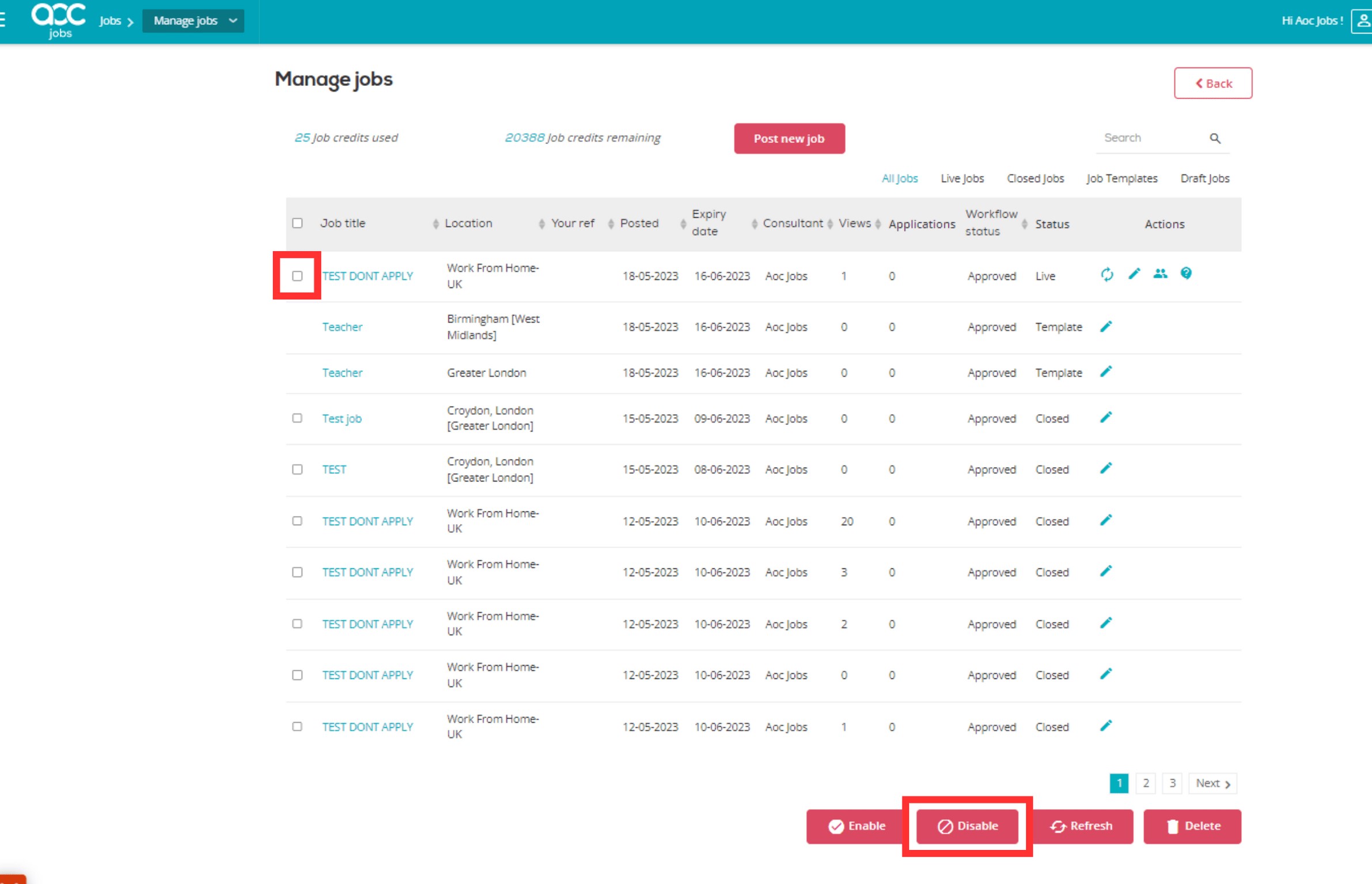Click the edit pencil for the live job

1134,274
